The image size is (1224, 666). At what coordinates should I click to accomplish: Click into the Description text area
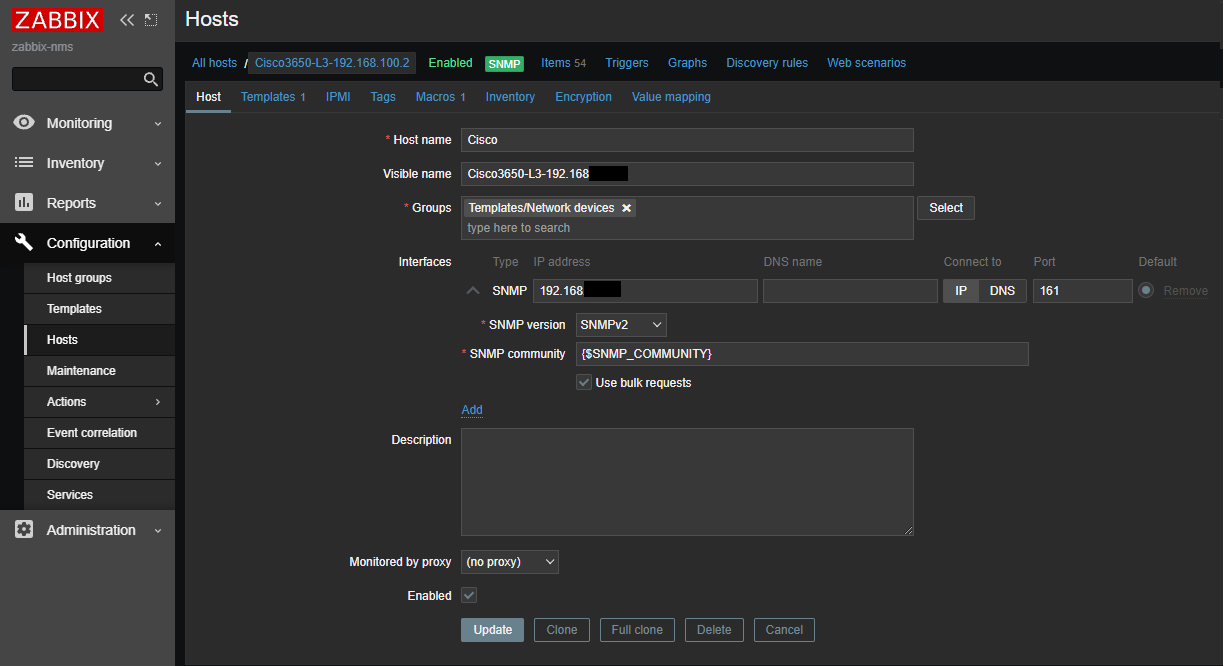[687, 482]
